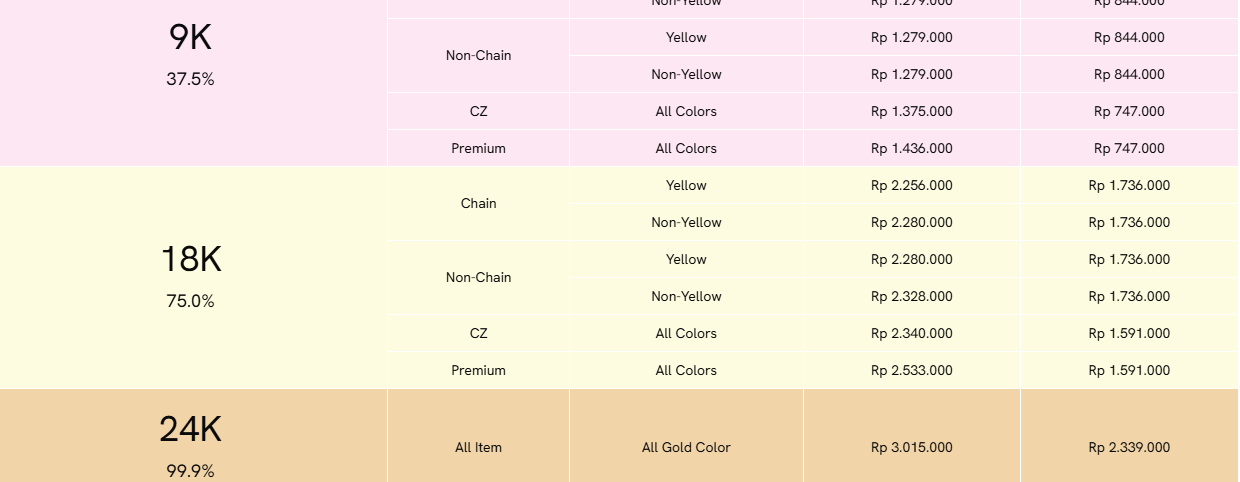Select the 24K karat heading
Image resolution: width=1240 pixels, height=482 pixels.
191,430
